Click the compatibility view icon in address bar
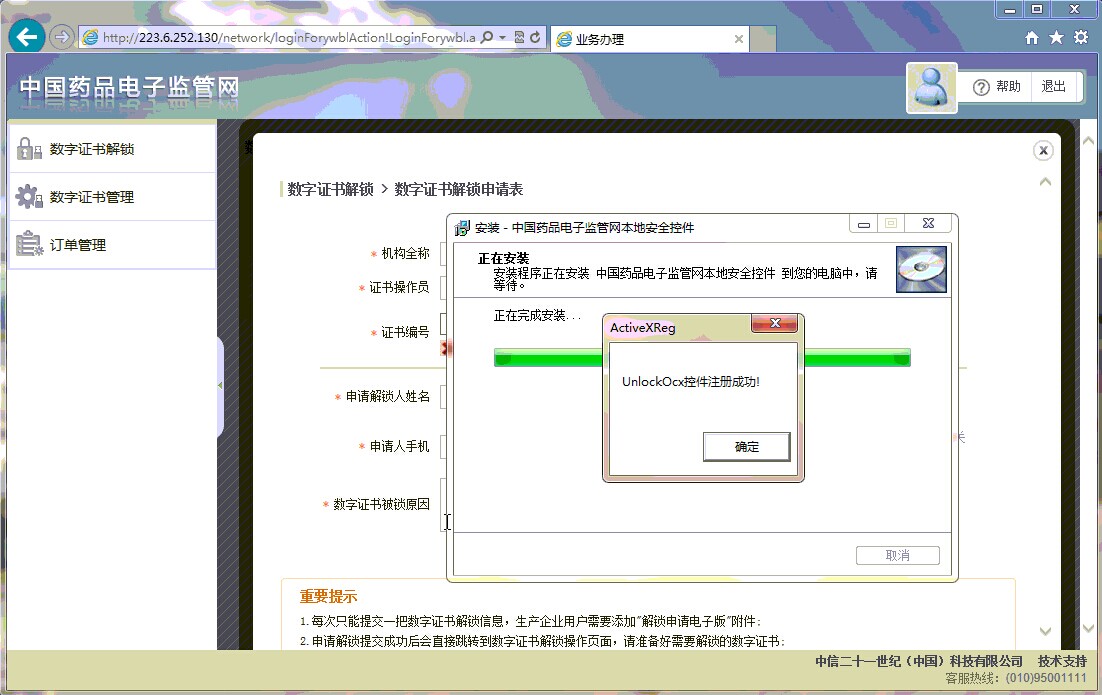The height and width of the screenshot is (695, 1102). 519,38
